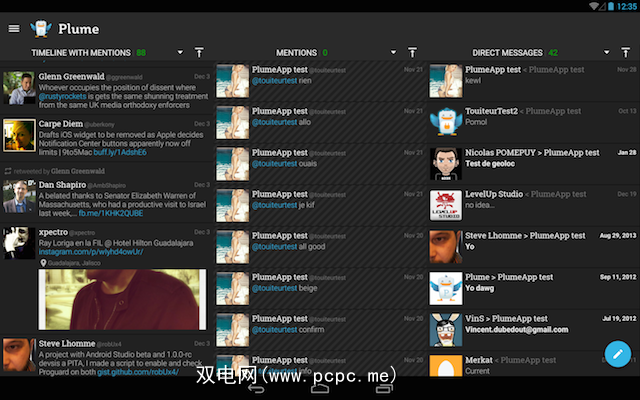
Task: Open the mention saying 'beige'
Action: tap(320, 288)
